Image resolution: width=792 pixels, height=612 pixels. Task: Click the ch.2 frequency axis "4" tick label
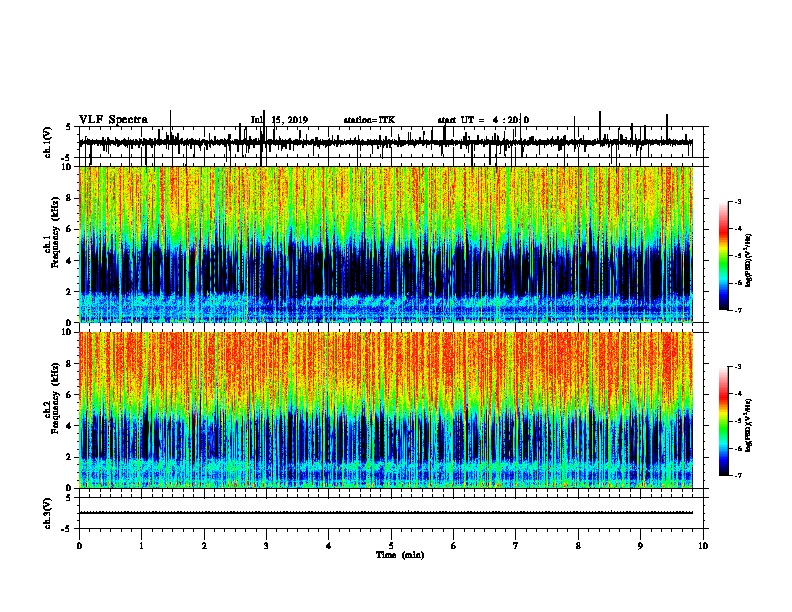pyautogui.click(x=68, y=426)
